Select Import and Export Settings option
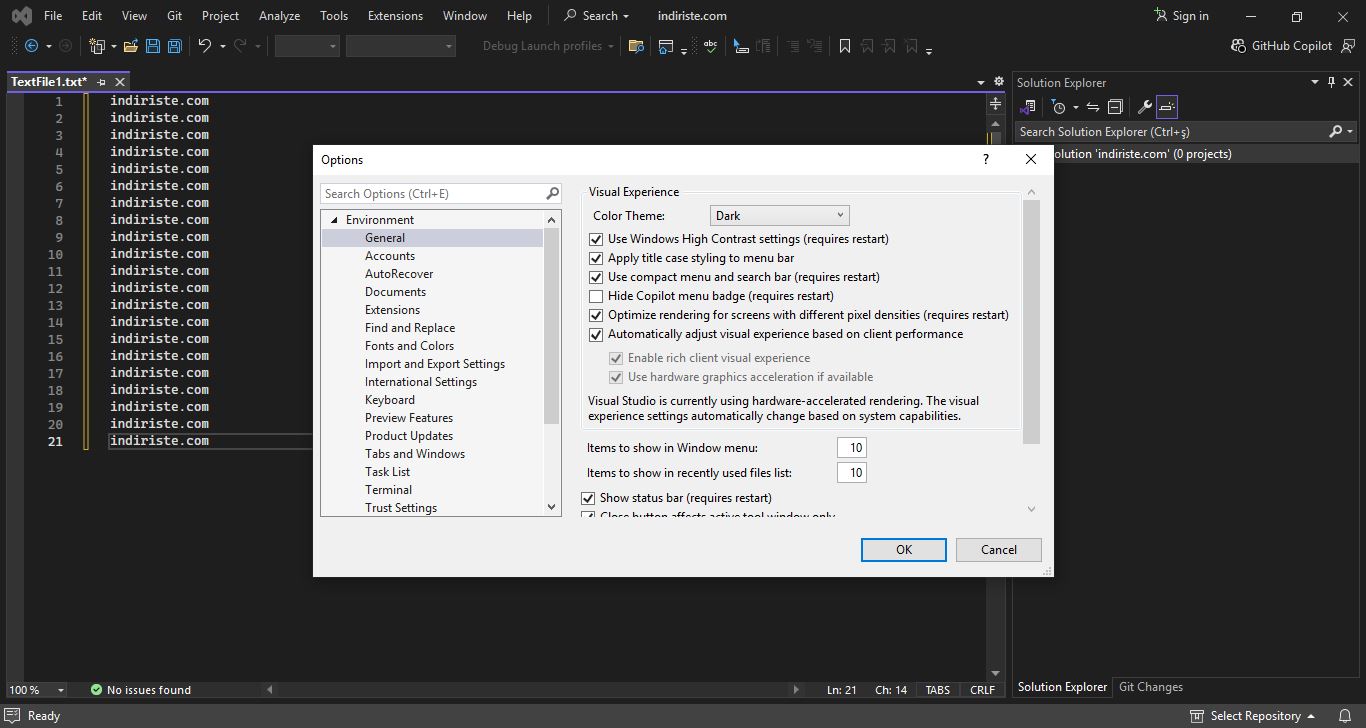Image resolution: width=1366 pixels, height=728 pixels. pos(435,364)
